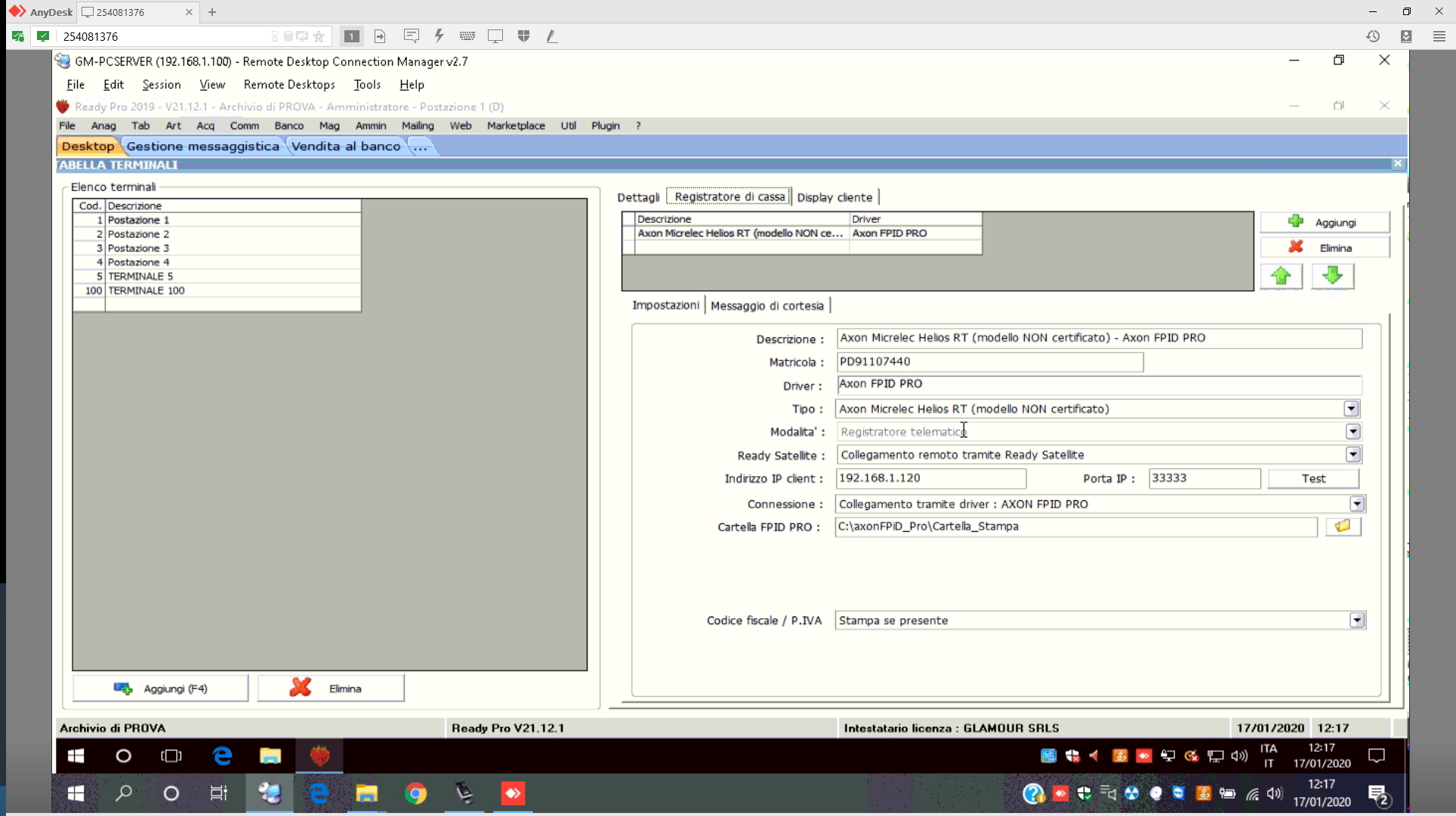Open the Plugin menu
Screen dimensions: 1456x816
tap(605, 125)
